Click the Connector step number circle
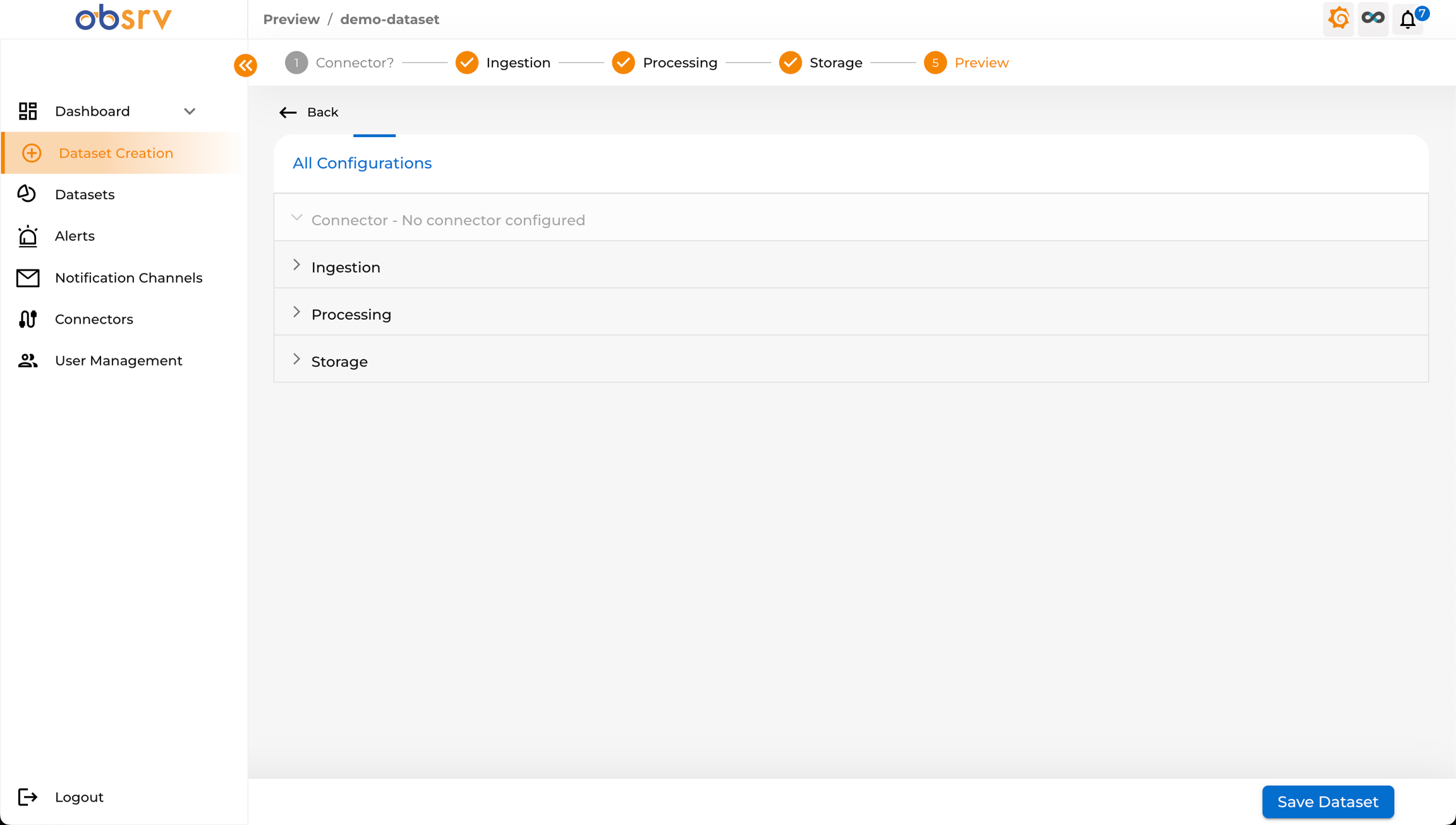 296,63
